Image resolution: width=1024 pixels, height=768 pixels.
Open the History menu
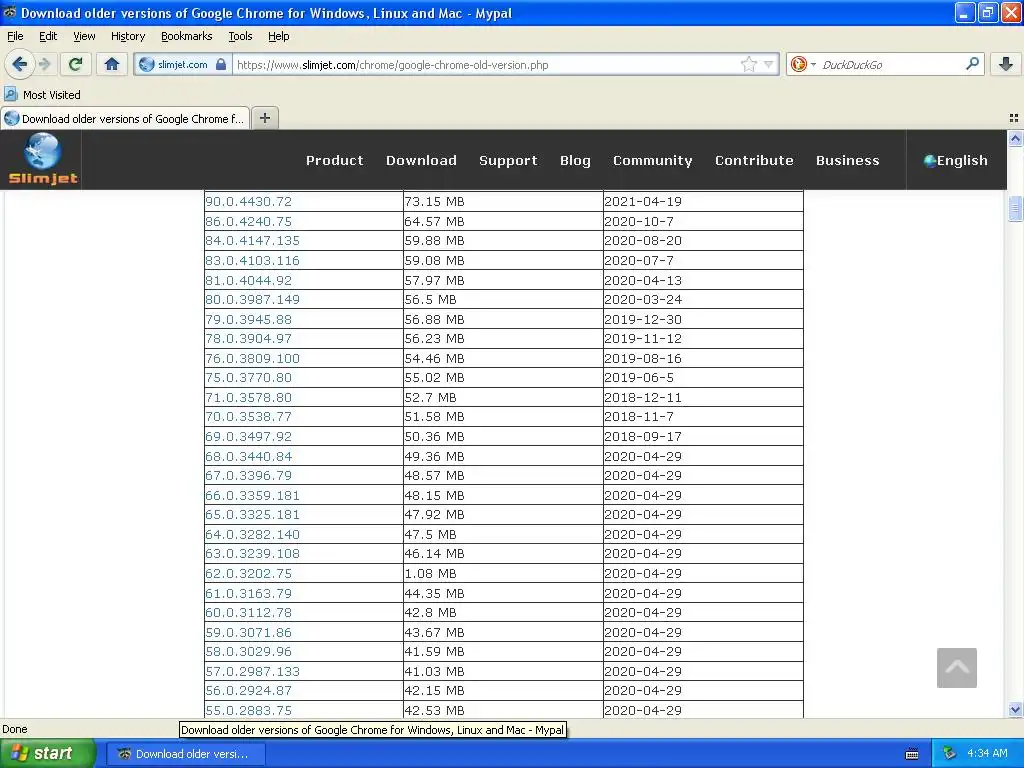click(127, 36)
